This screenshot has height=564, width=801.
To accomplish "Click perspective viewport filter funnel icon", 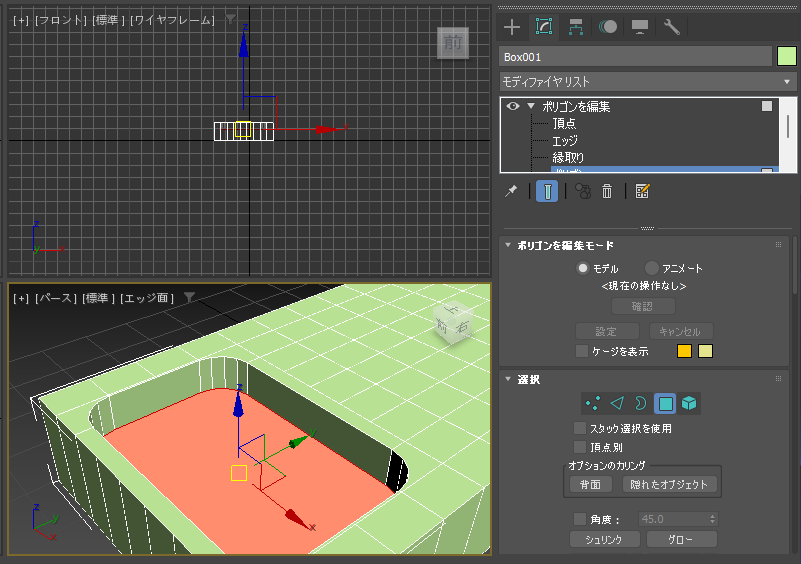I will tap(190, 297).
